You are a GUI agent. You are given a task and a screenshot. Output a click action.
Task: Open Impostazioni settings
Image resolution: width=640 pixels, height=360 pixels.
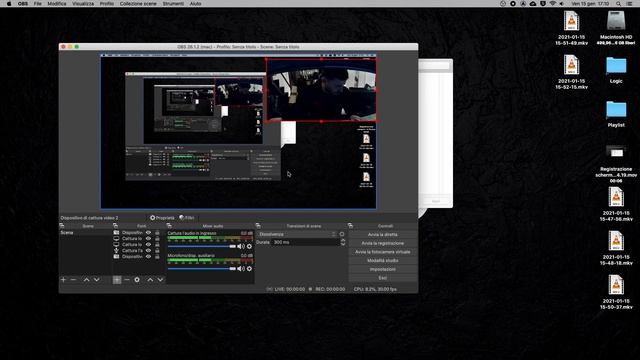pos(382,269)
